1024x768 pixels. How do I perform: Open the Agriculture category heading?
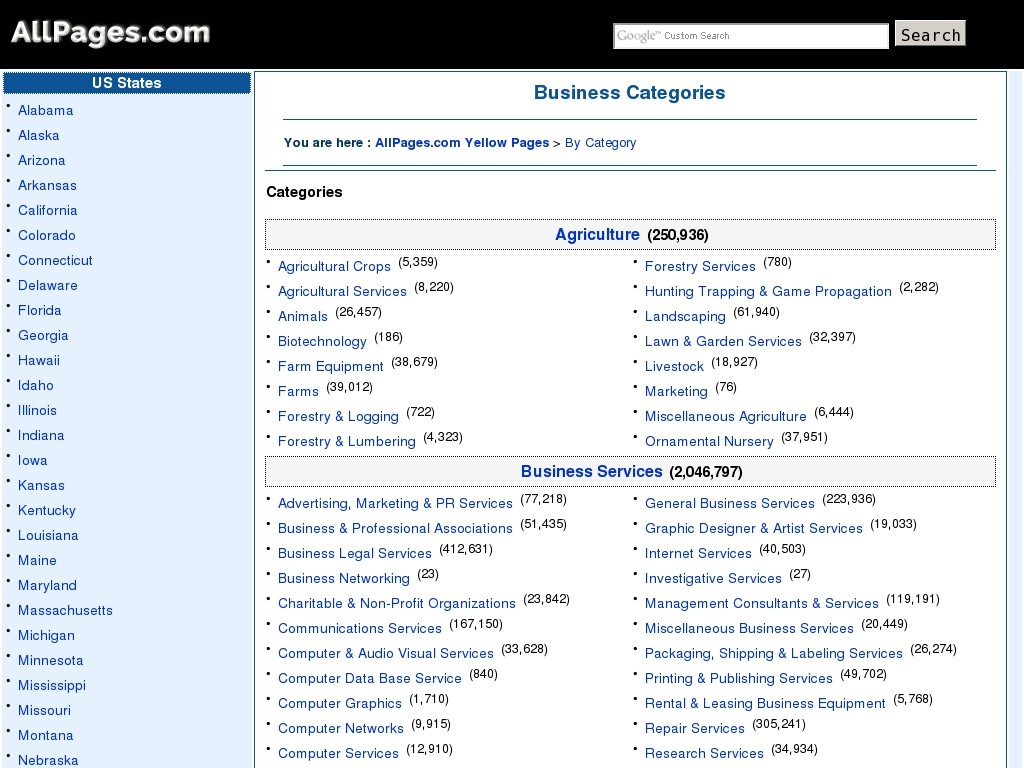(597, 234)
